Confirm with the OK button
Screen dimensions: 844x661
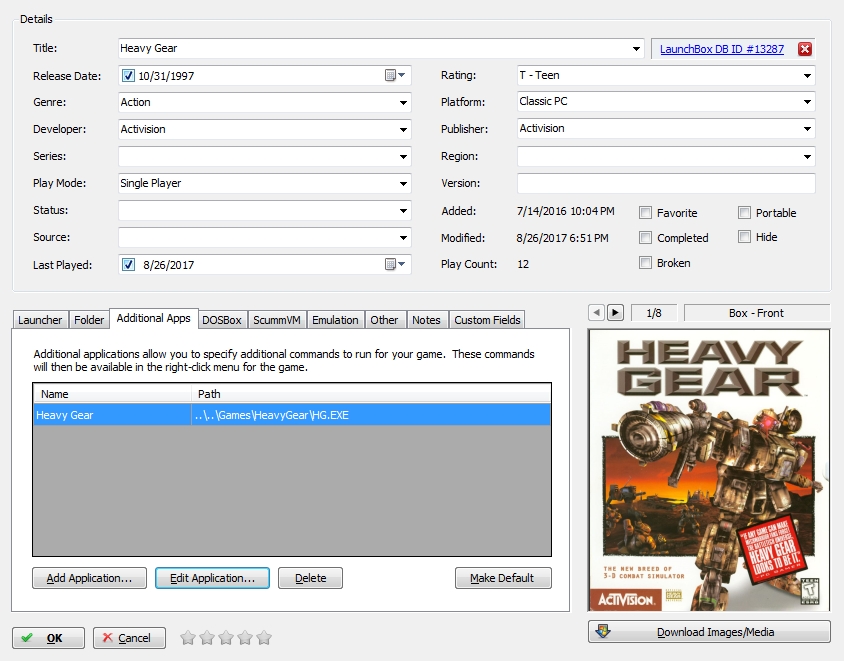point(48,638)
